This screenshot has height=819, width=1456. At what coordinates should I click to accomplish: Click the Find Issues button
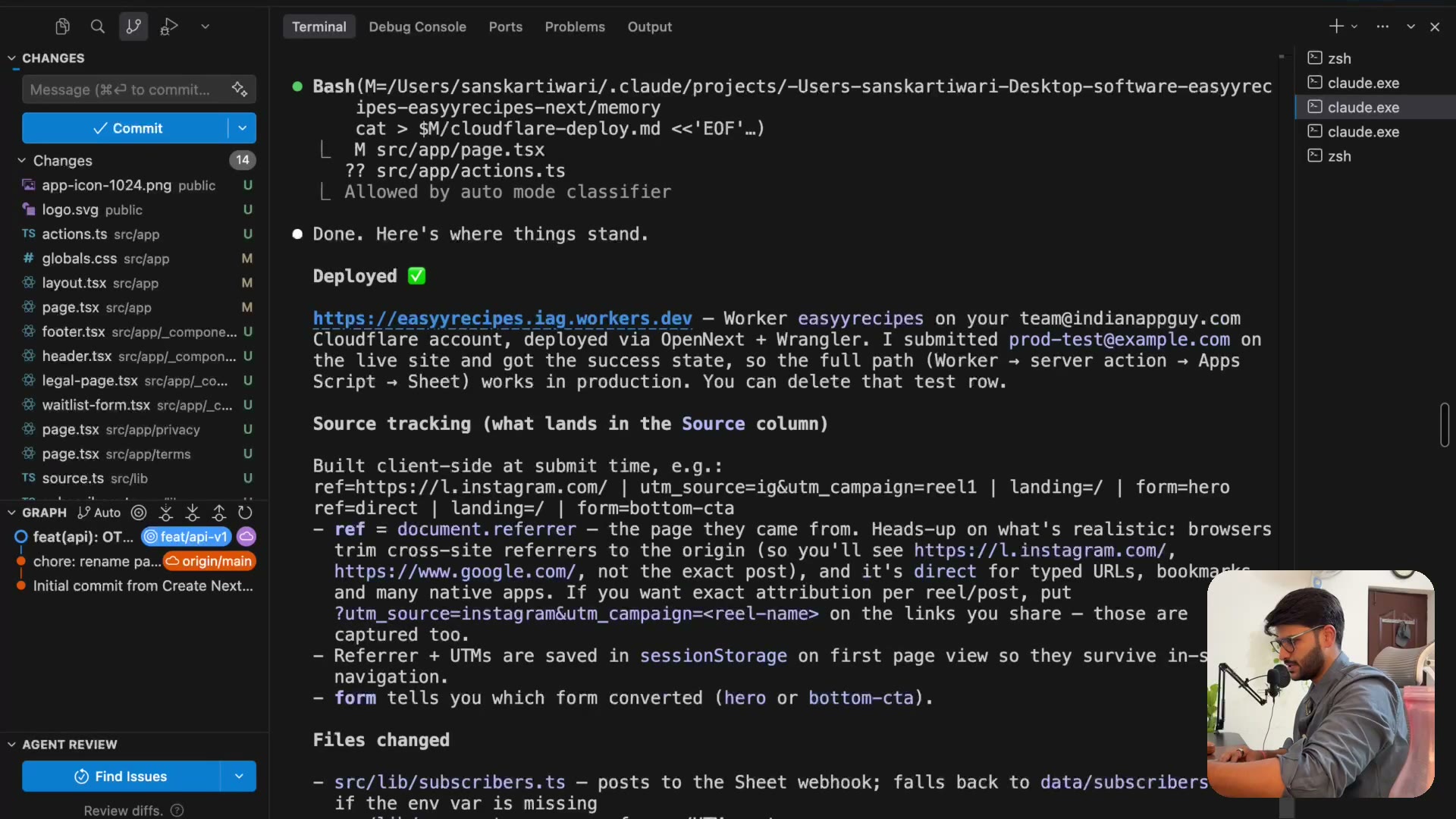(x=121, y=777)
